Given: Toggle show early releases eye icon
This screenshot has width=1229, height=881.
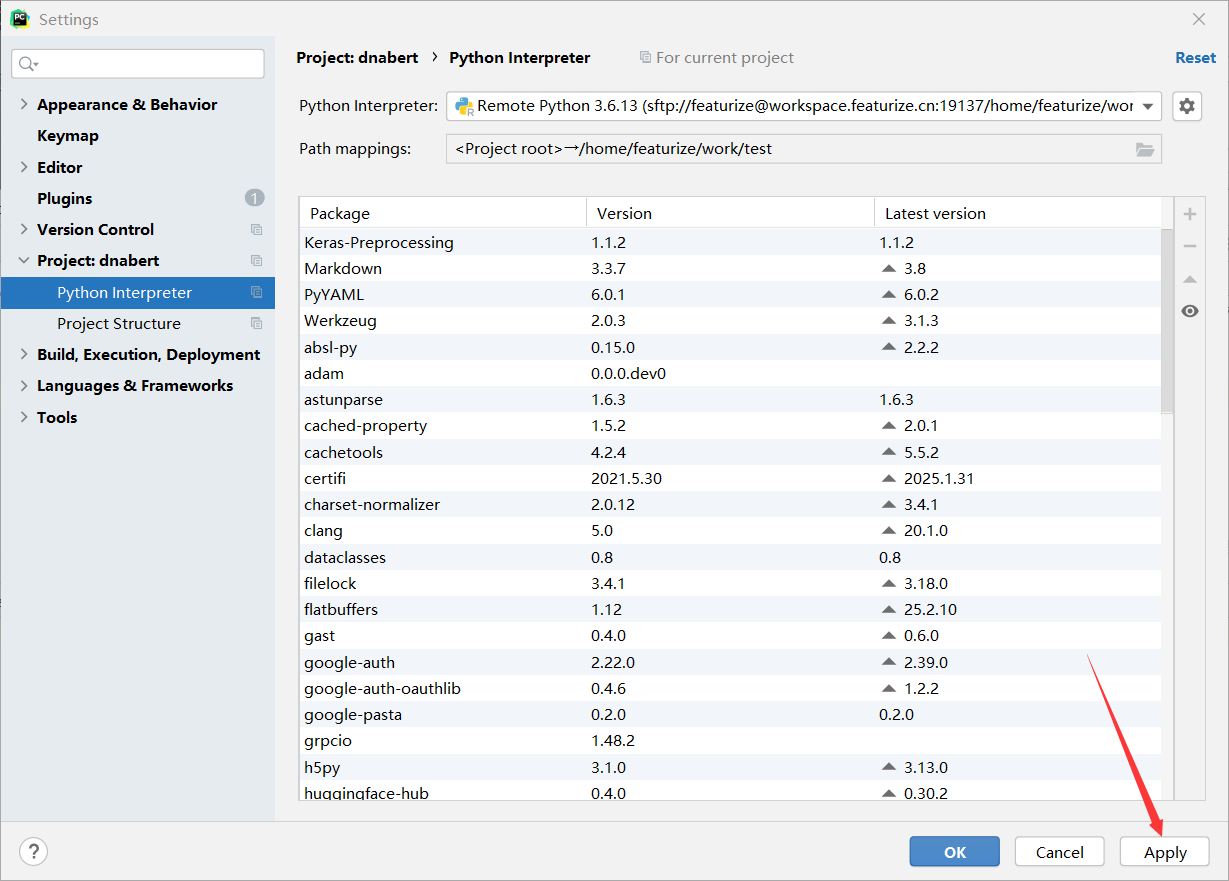Looking at the screenshot, I should 1190,311.
